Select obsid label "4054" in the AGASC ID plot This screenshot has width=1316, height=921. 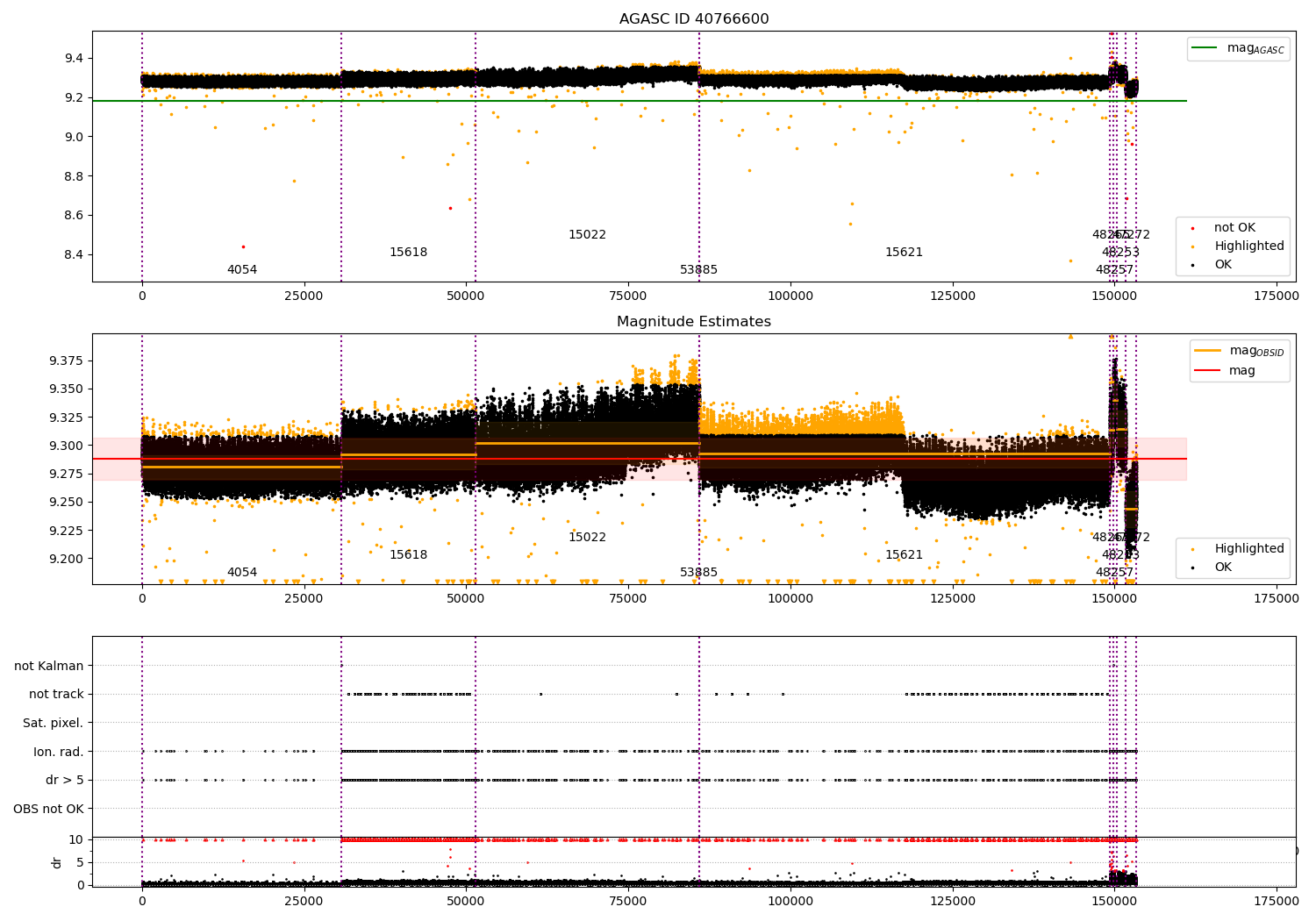click(242, 270)
